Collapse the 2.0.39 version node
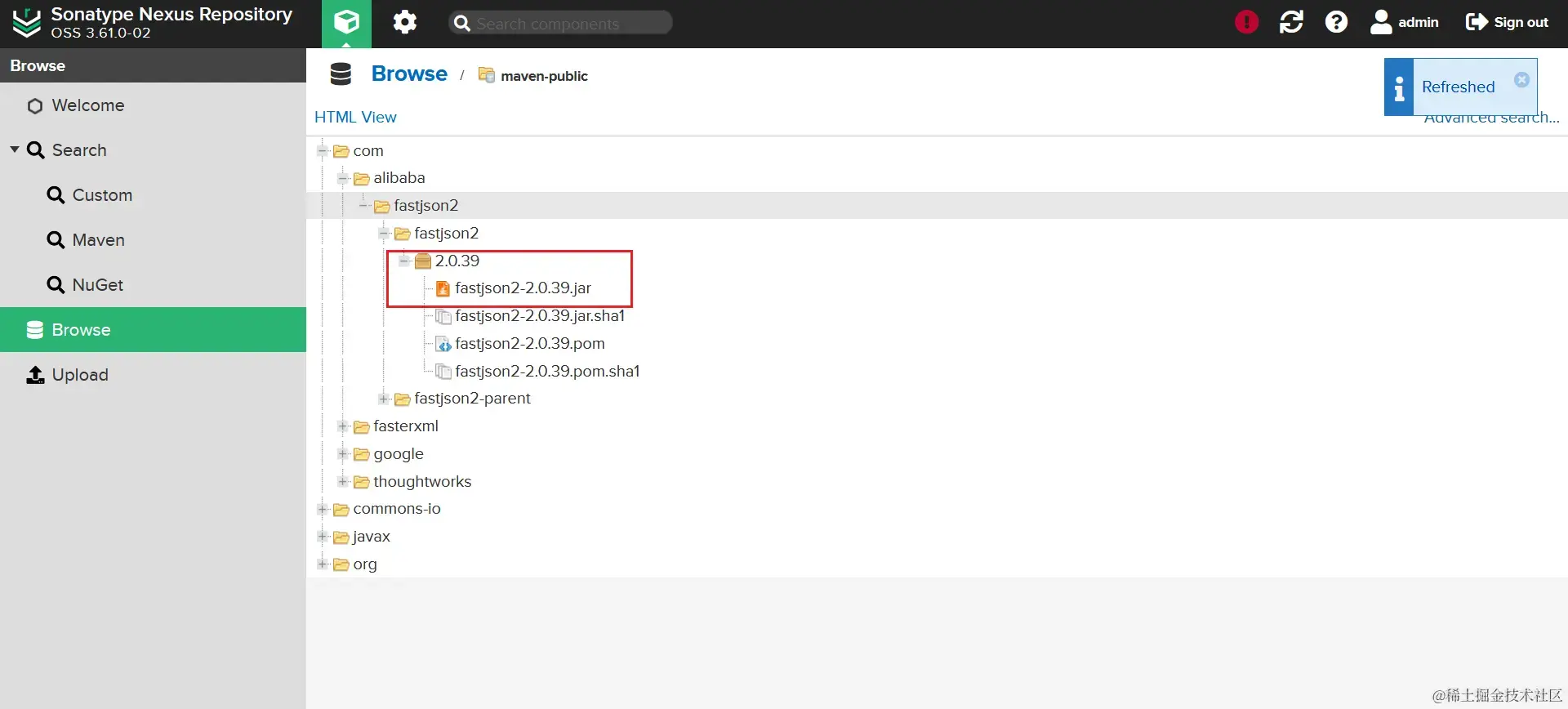Screen dimensions: 1568x709 pyautogui.click(x=404, y=261)
